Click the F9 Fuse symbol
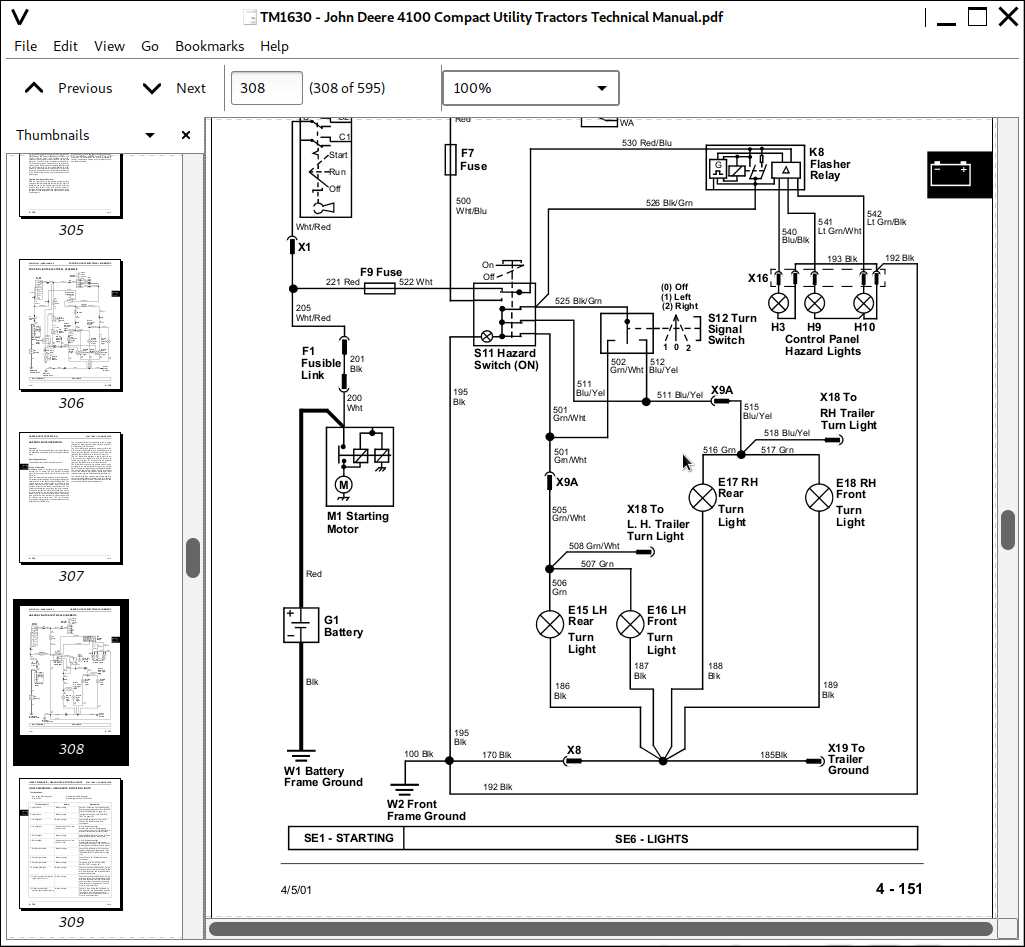Viewport: 1025px width, 947px height. tap(379, 288)
